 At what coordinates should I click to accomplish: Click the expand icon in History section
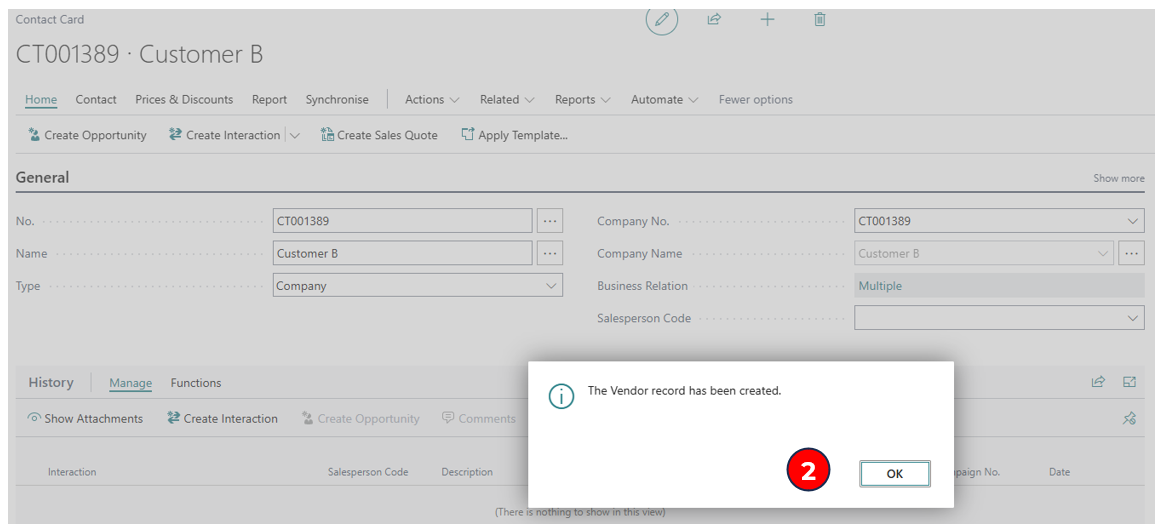click(x=1129, y=382)
